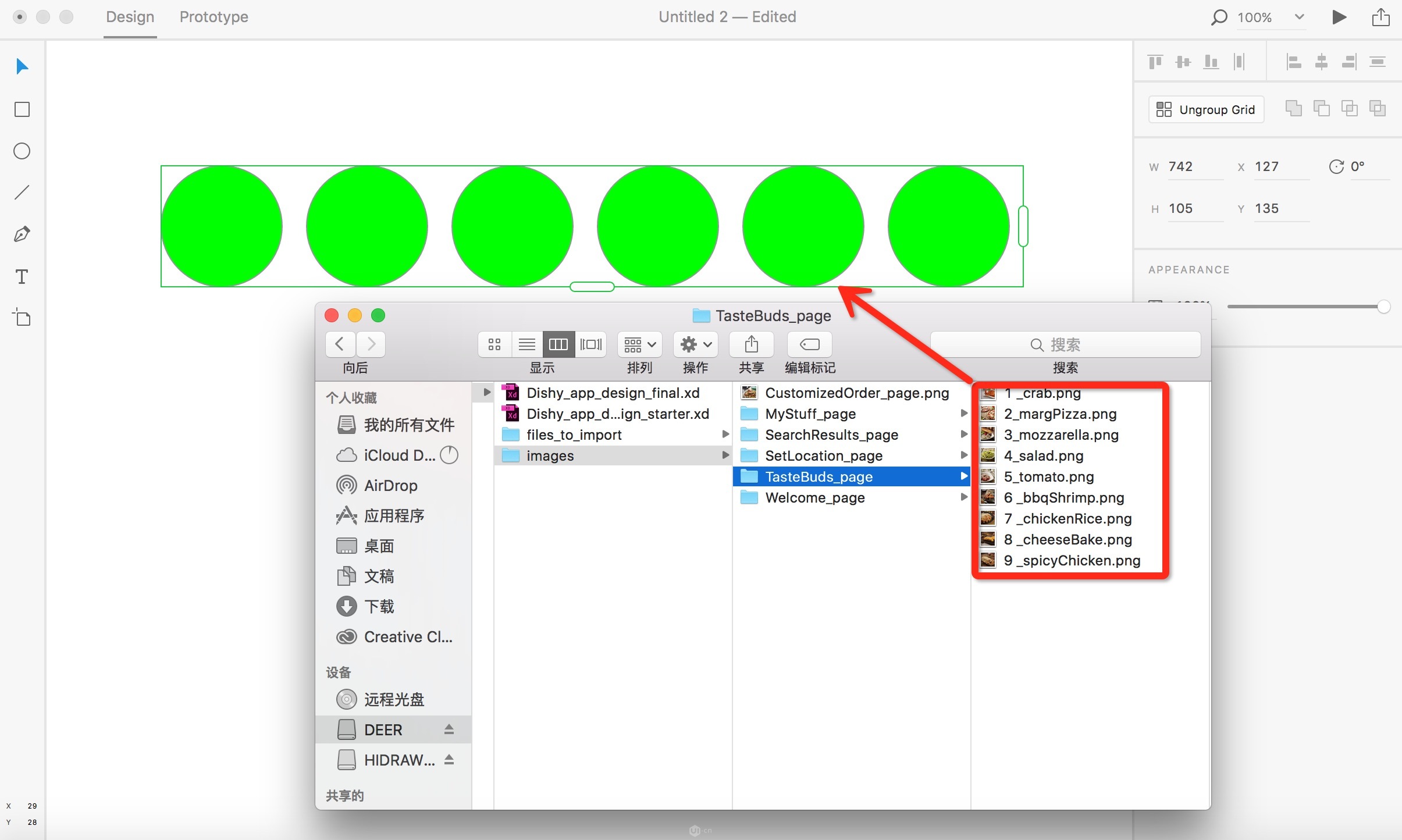Select the Text tool

click(x=22, y=276)
